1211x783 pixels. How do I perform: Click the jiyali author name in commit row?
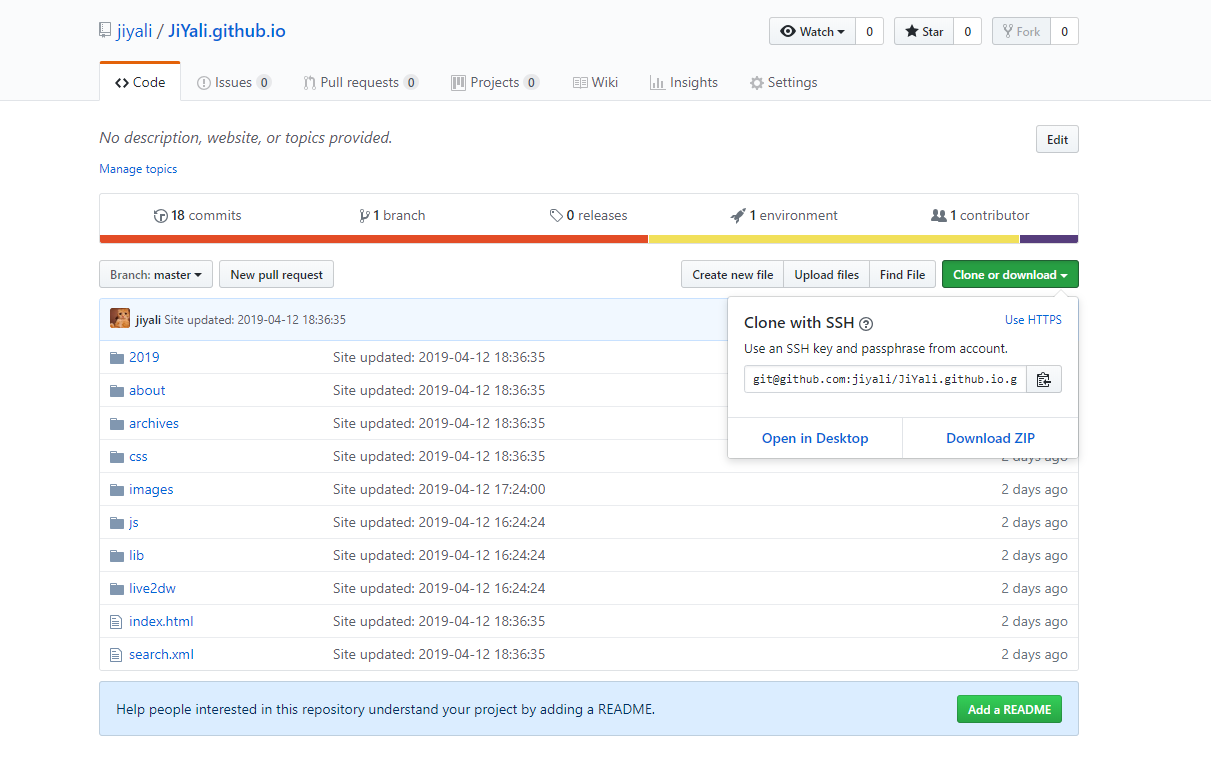(x=148, y=320)
